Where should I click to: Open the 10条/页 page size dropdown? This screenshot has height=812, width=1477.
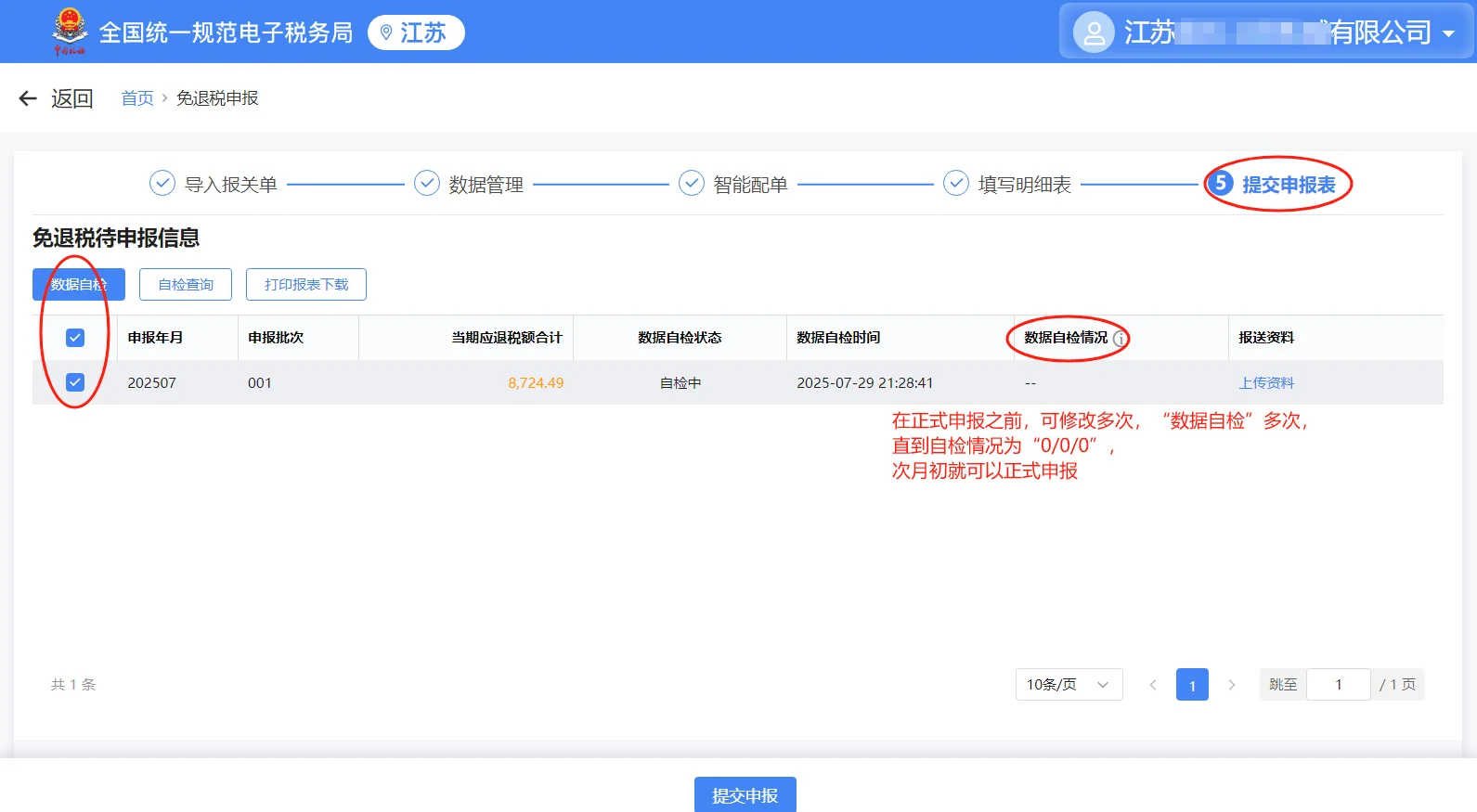pyautogui.click(x=1069, y=685)
